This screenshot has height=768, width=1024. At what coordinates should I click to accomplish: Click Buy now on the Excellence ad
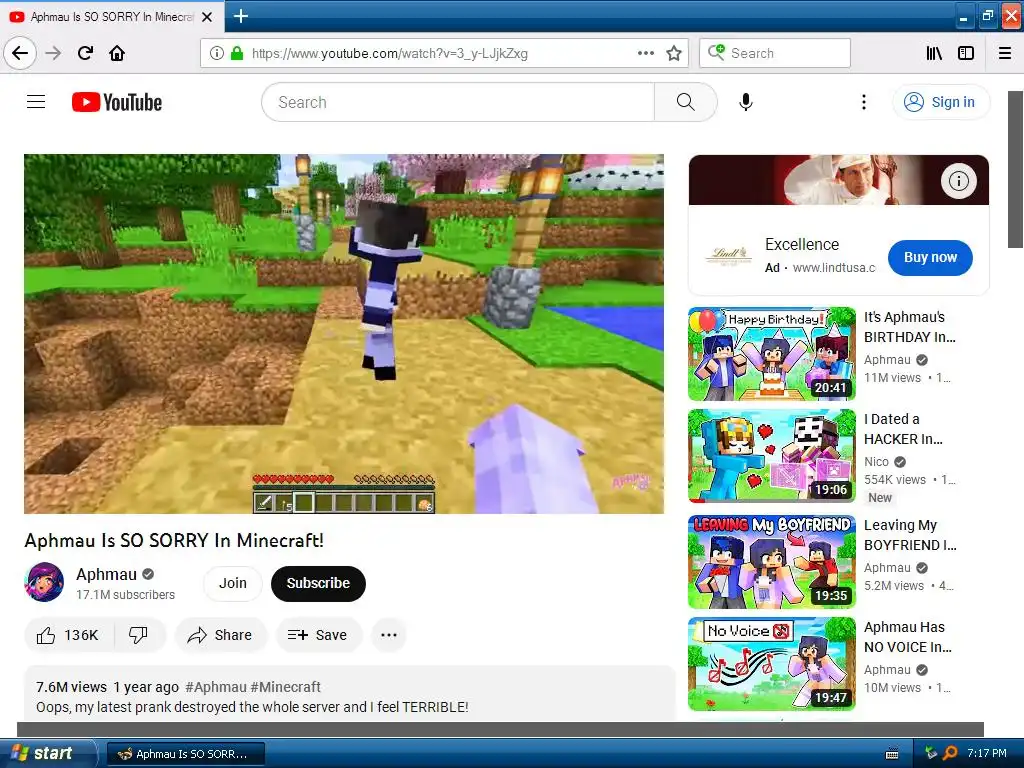930,257
